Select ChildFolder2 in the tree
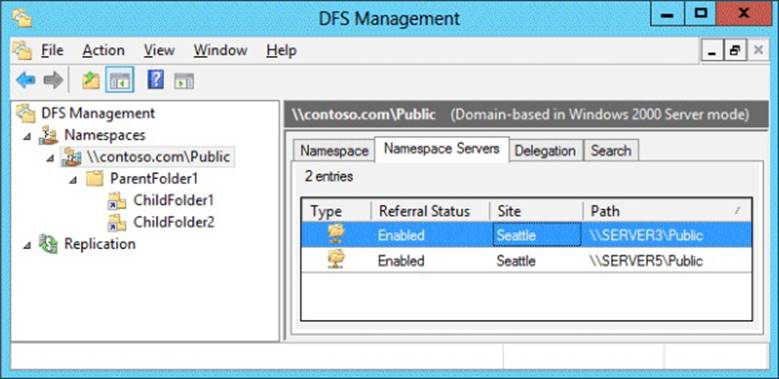Image resolution: width=779 pixels, height=379 pixels. click(173, 223)
